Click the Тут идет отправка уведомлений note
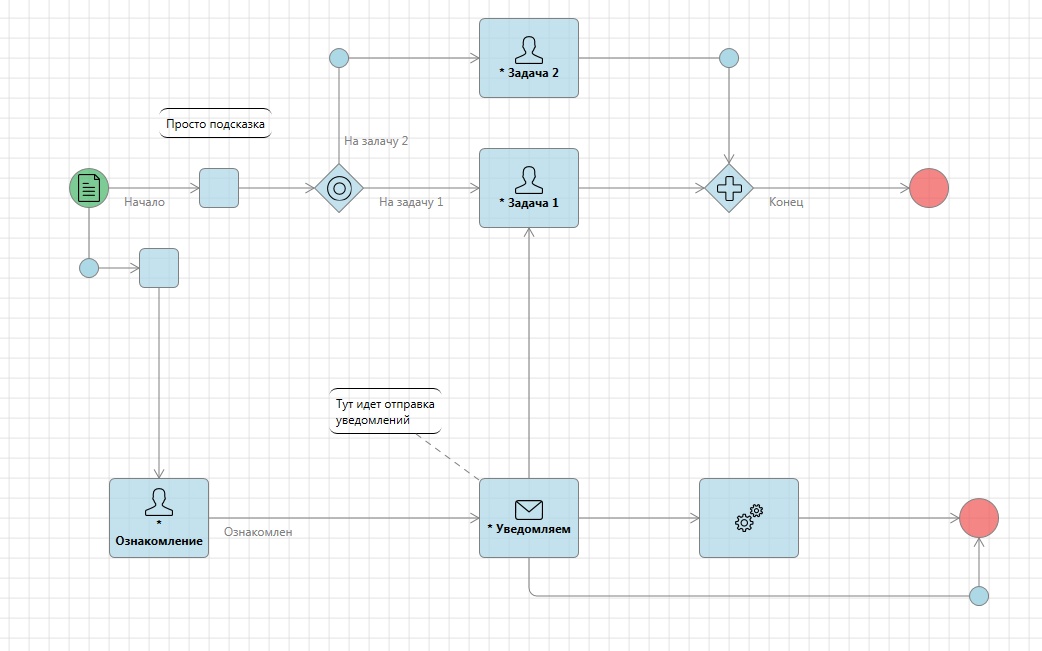 pyautogui.click(x=385, y=412)
